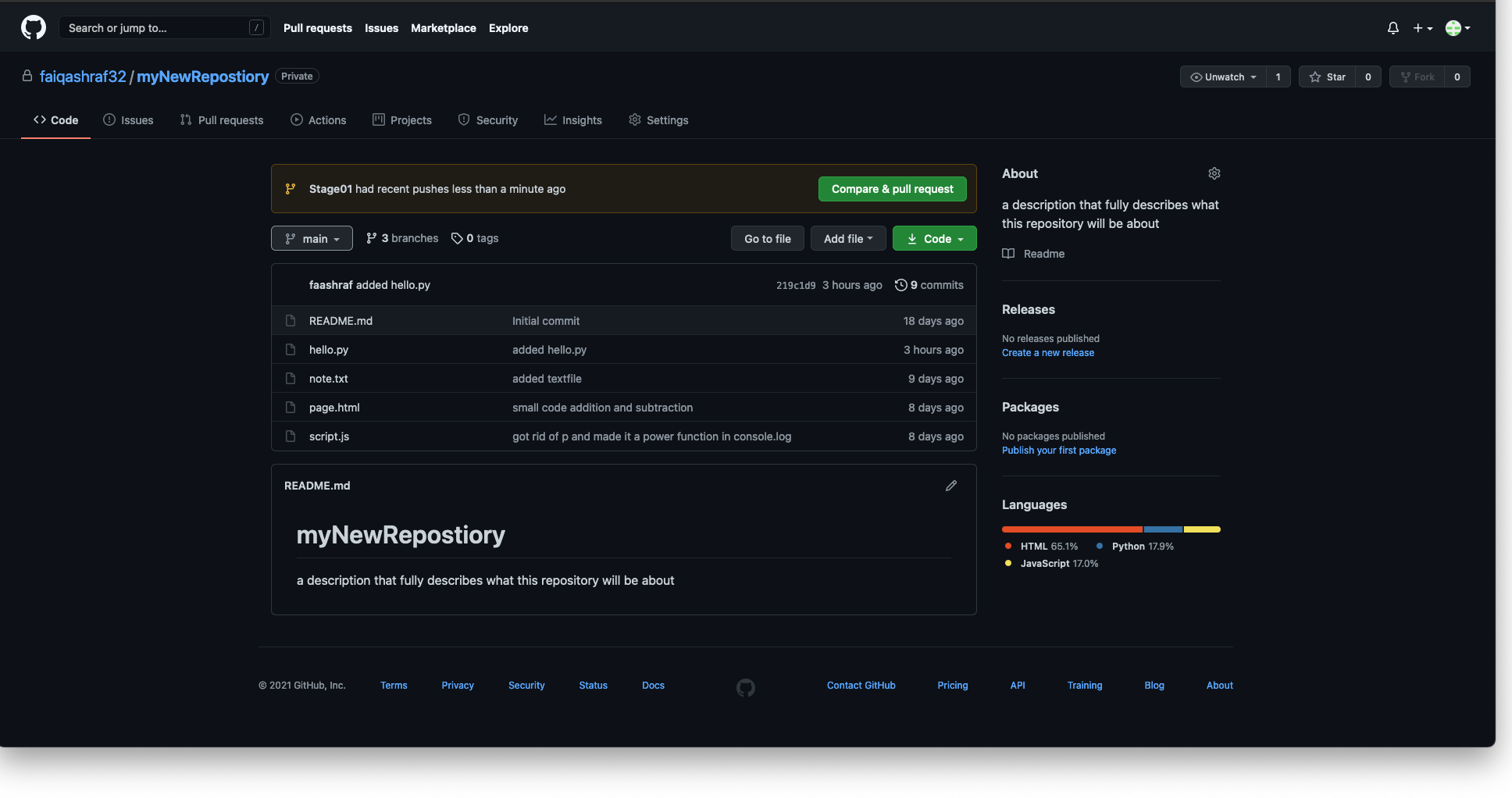Click the Go to file button
The width and height of the screenshot is (1512, 798).
click(x=768, y=238)
